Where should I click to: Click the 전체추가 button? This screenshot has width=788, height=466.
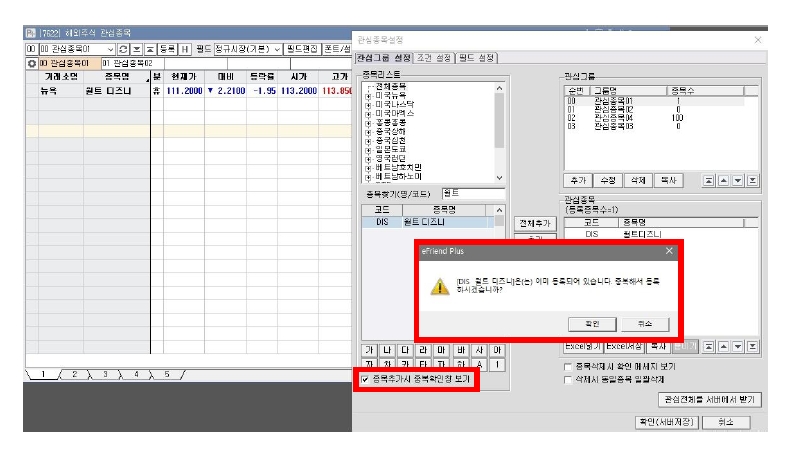click(535, 223)
